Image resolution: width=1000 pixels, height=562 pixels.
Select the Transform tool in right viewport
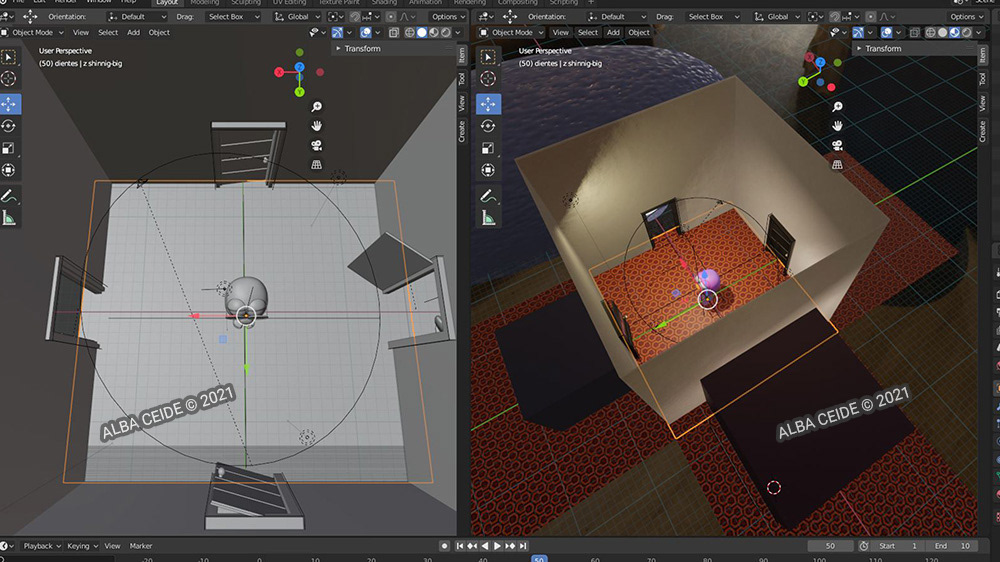[489, 170]
